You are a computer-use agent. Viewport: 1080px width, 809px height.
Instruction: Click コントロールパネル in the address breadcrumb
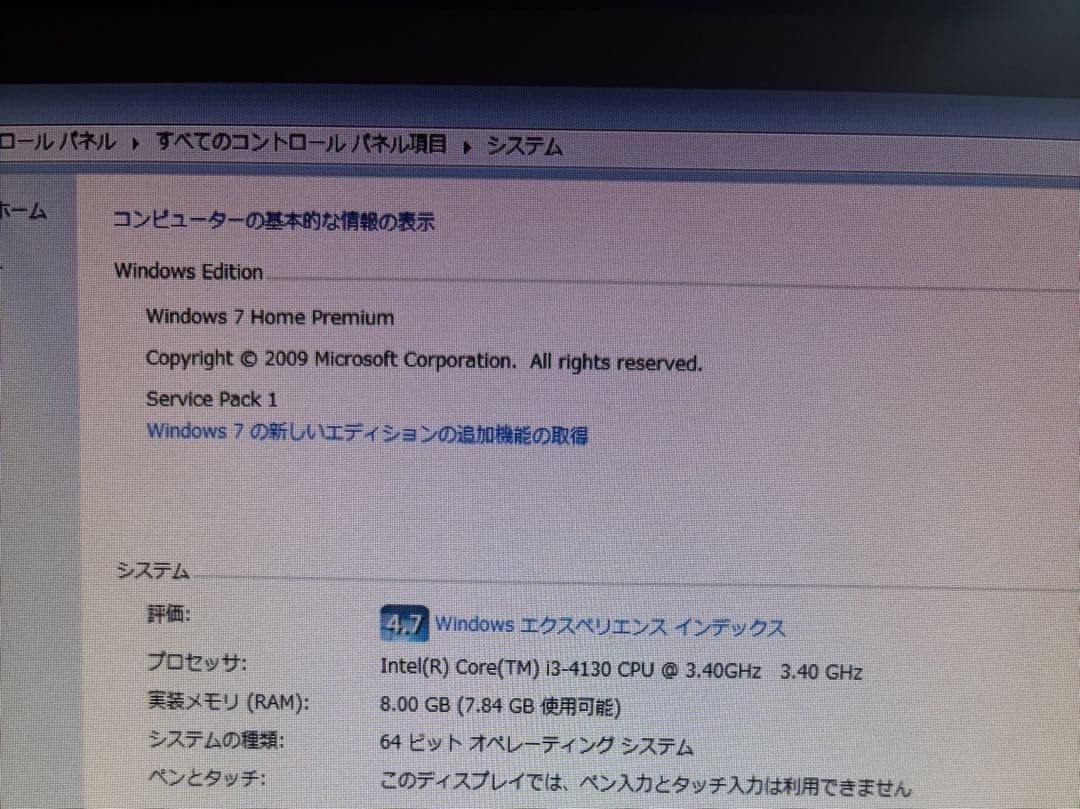coord(60,143)
